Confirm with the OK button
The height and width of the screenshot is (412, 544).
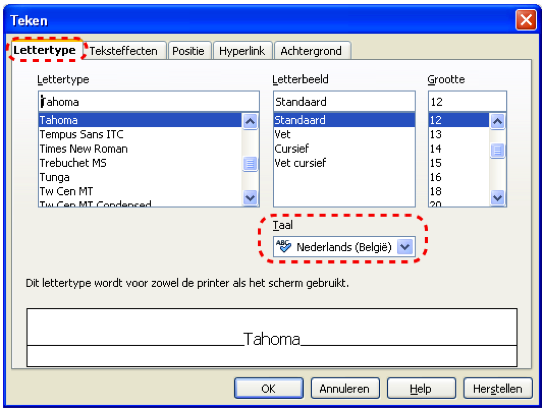pos(269,388)
